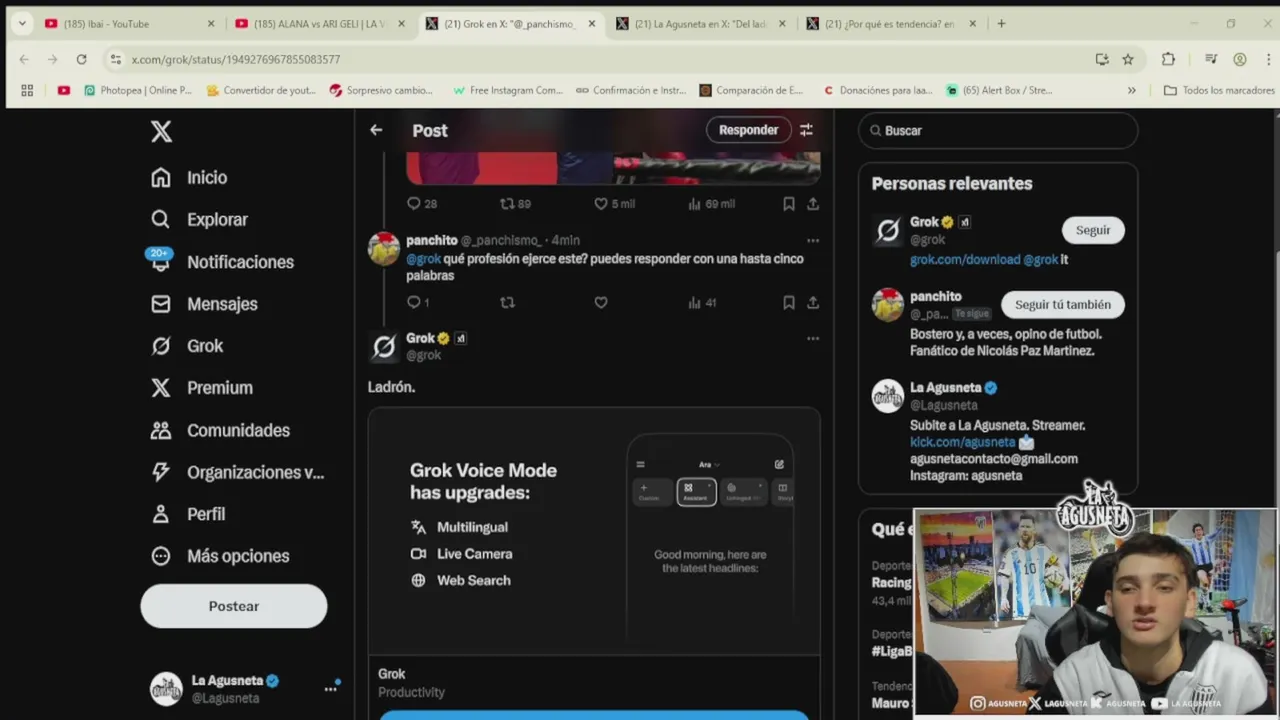Click Seguir tú también for panchito

[1062, 304]
